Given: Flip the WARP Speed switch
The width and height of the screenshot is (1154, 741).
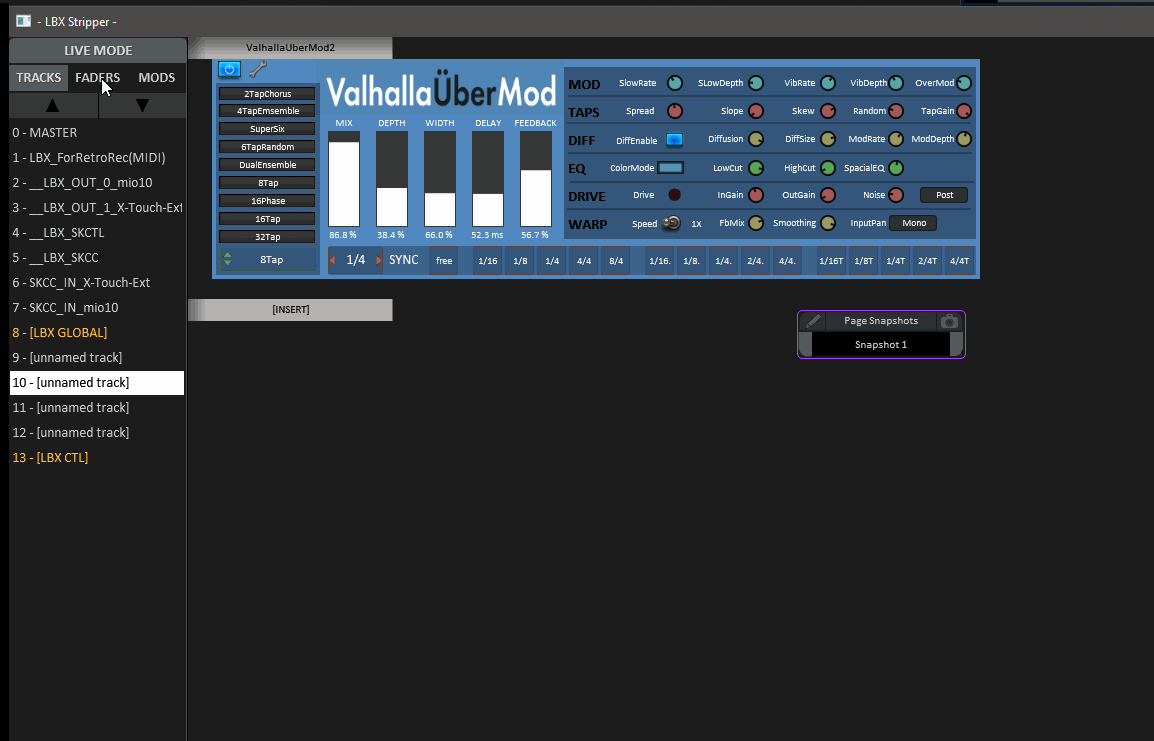Looking at the screenshot, I should [671, 223].
